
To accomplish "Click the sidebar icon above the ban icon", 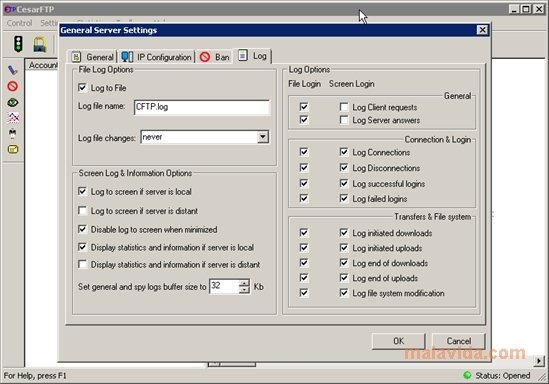I will point(13,70).
